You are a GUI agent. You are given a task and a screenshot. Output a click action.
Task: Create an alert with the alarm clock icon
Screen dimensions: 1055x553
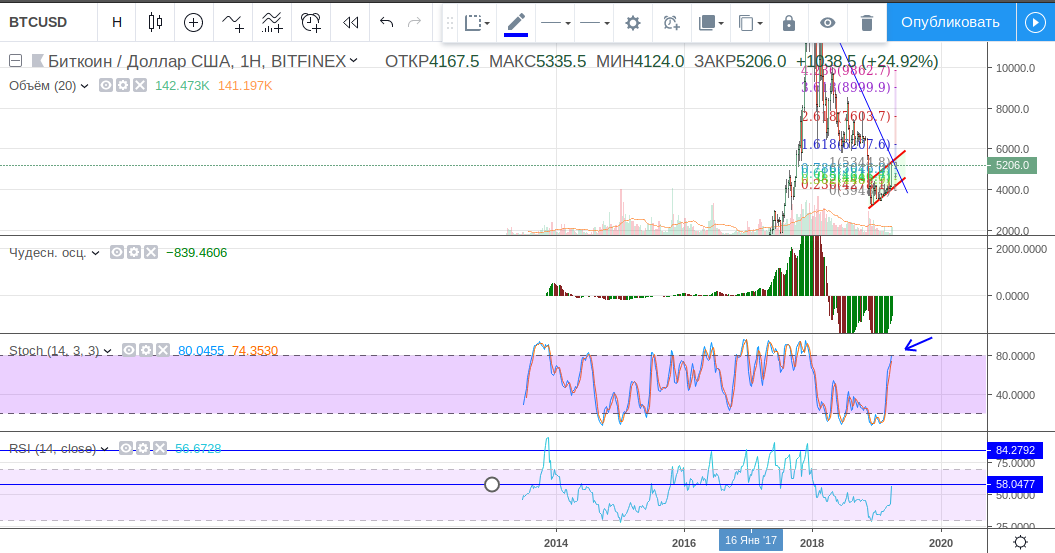coord(311,22)
